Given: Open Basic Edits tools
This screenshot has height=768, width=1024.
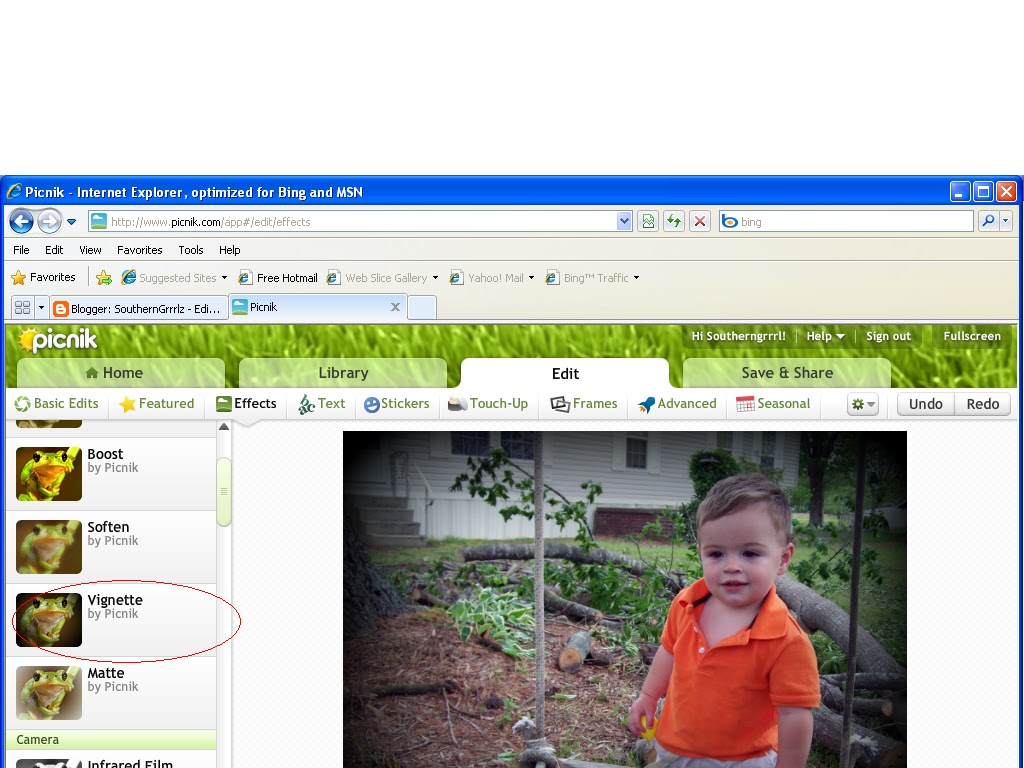Looking at the screenshot, I should (57, 404).
